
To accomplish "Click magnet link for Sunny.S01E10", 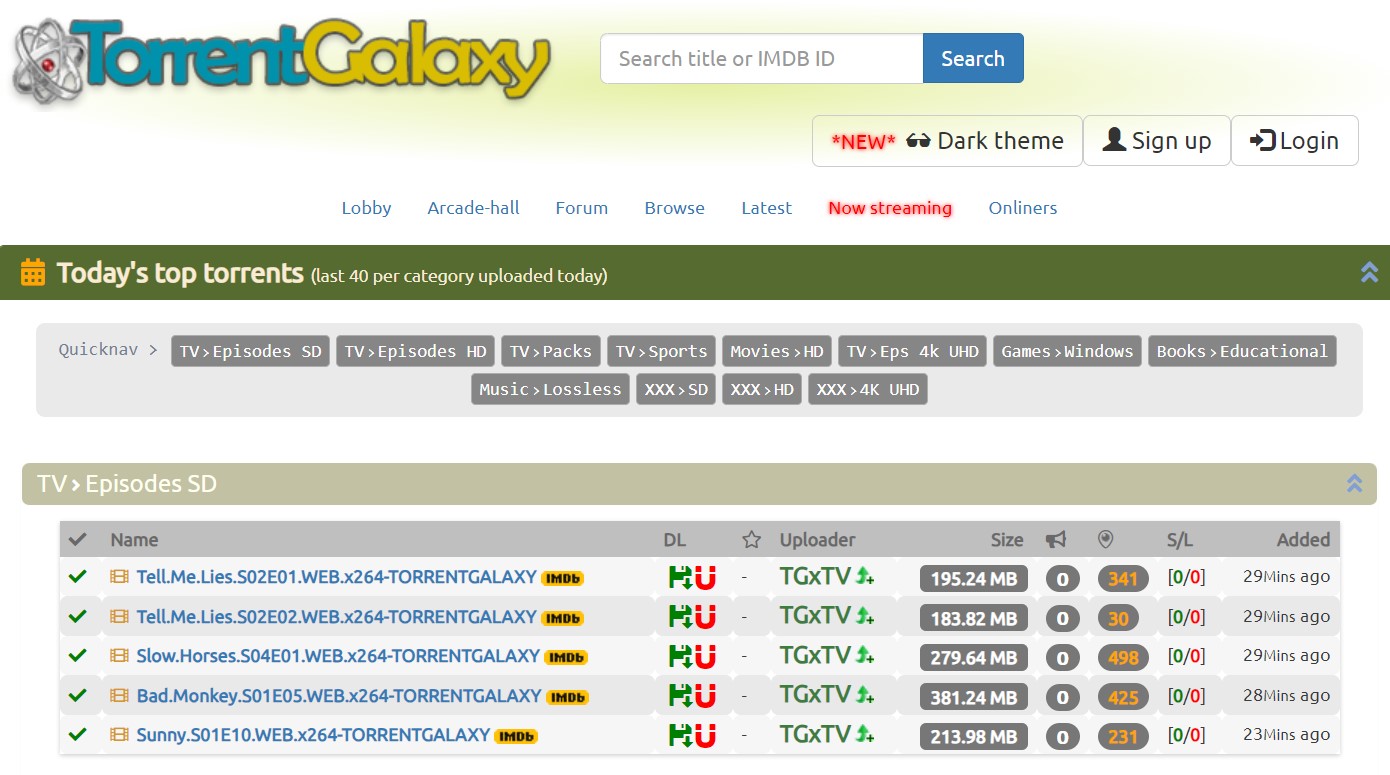I will (x=706, y=736).
